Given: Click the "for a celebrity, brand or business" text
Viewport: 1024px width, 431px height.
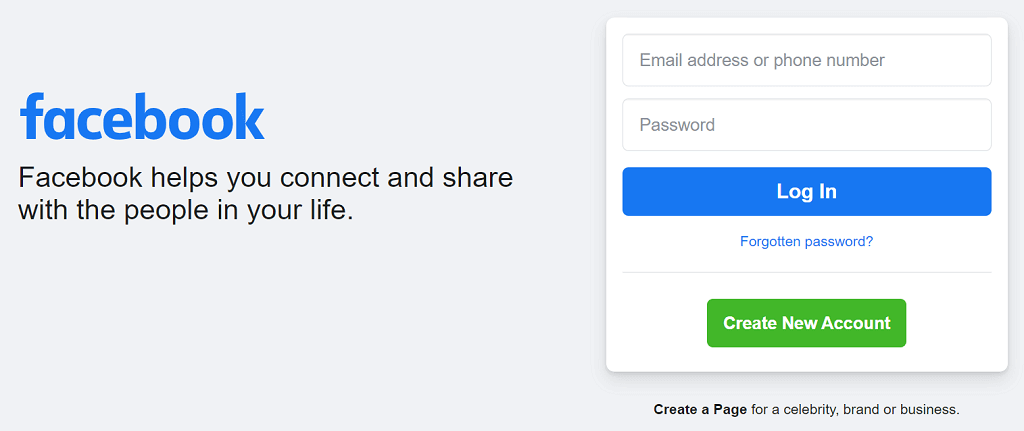Looking at the screenshot, I should [855, 409].
